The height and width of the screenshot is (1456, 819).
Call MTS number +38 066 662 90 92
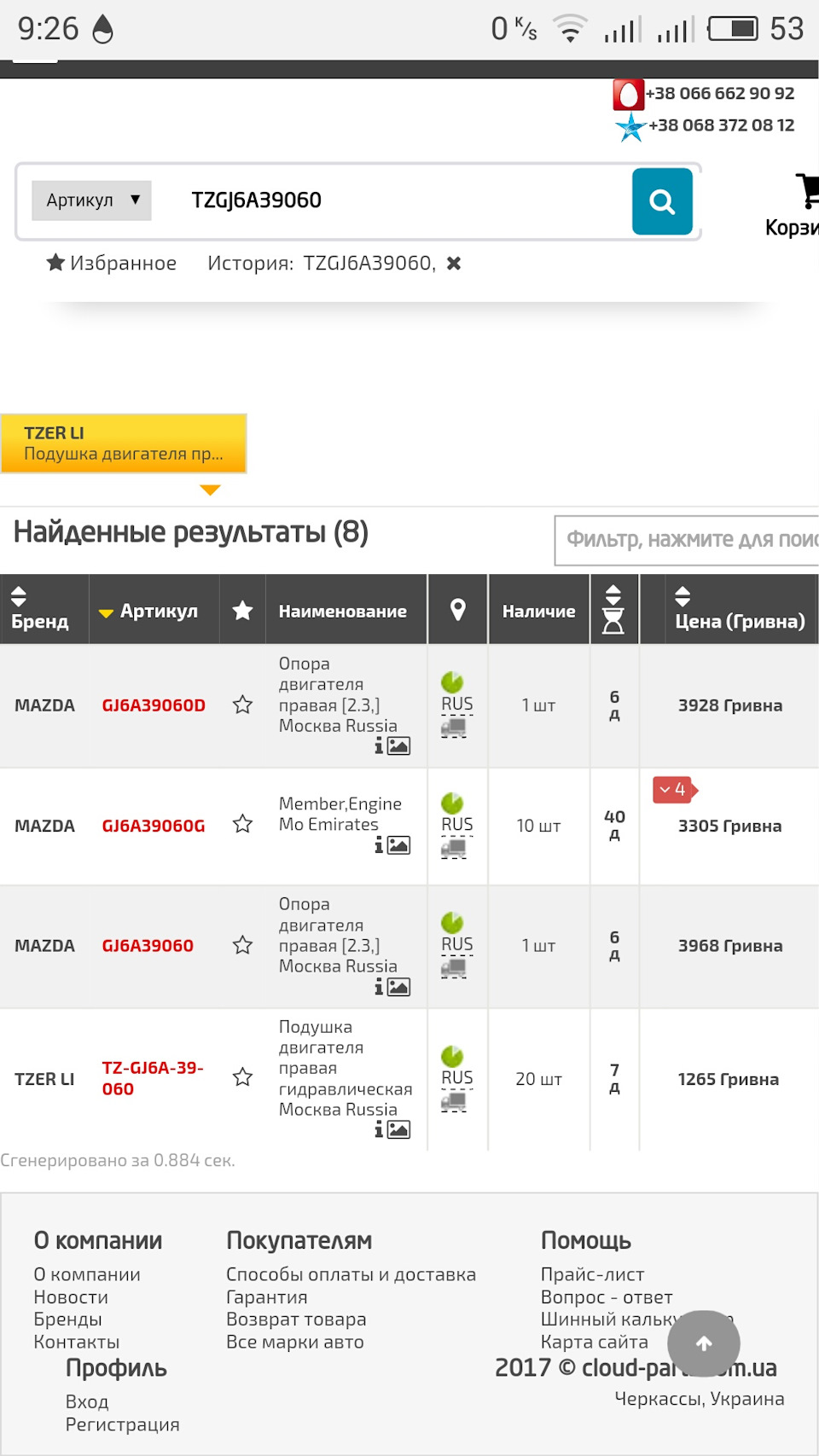[x=720, y=93]
